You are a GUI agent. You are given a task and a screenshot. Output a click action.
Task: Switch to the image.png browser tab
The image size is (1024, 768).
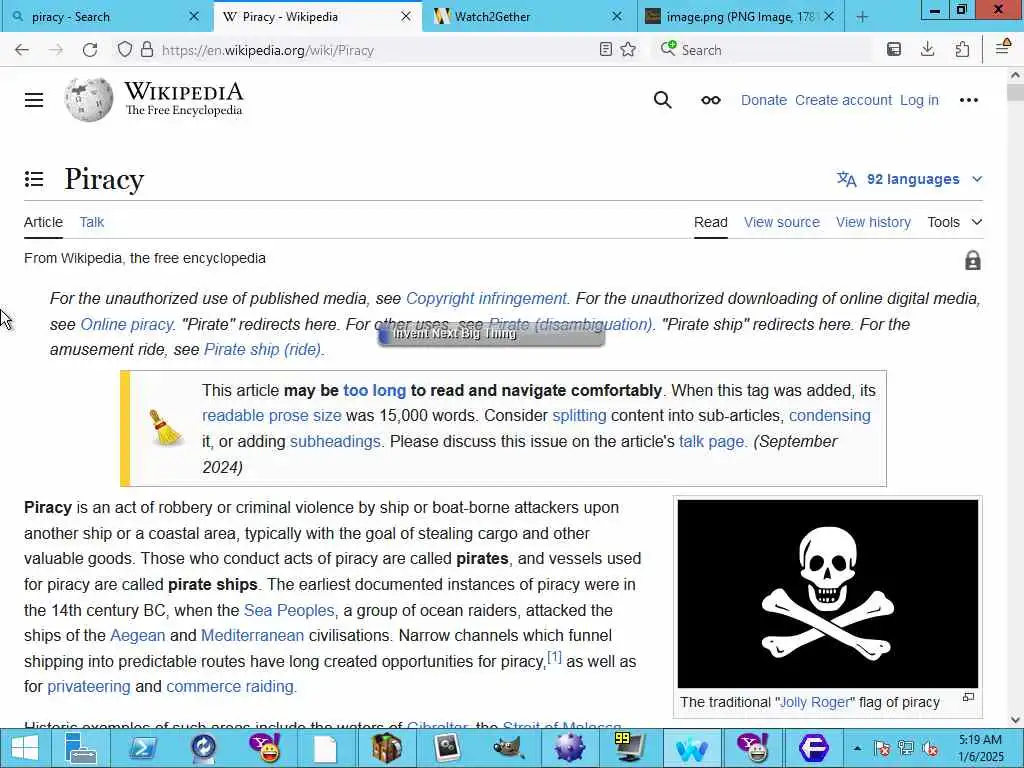[x=739, y=17]
